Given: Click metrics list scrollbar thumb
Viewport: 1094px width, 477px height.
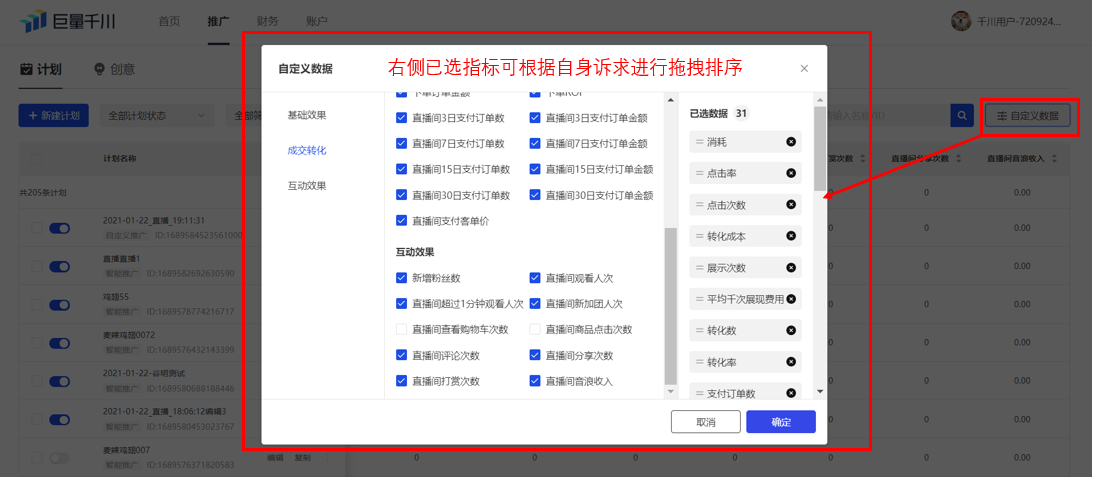Looking at the screenshot, I should [670, 307].
